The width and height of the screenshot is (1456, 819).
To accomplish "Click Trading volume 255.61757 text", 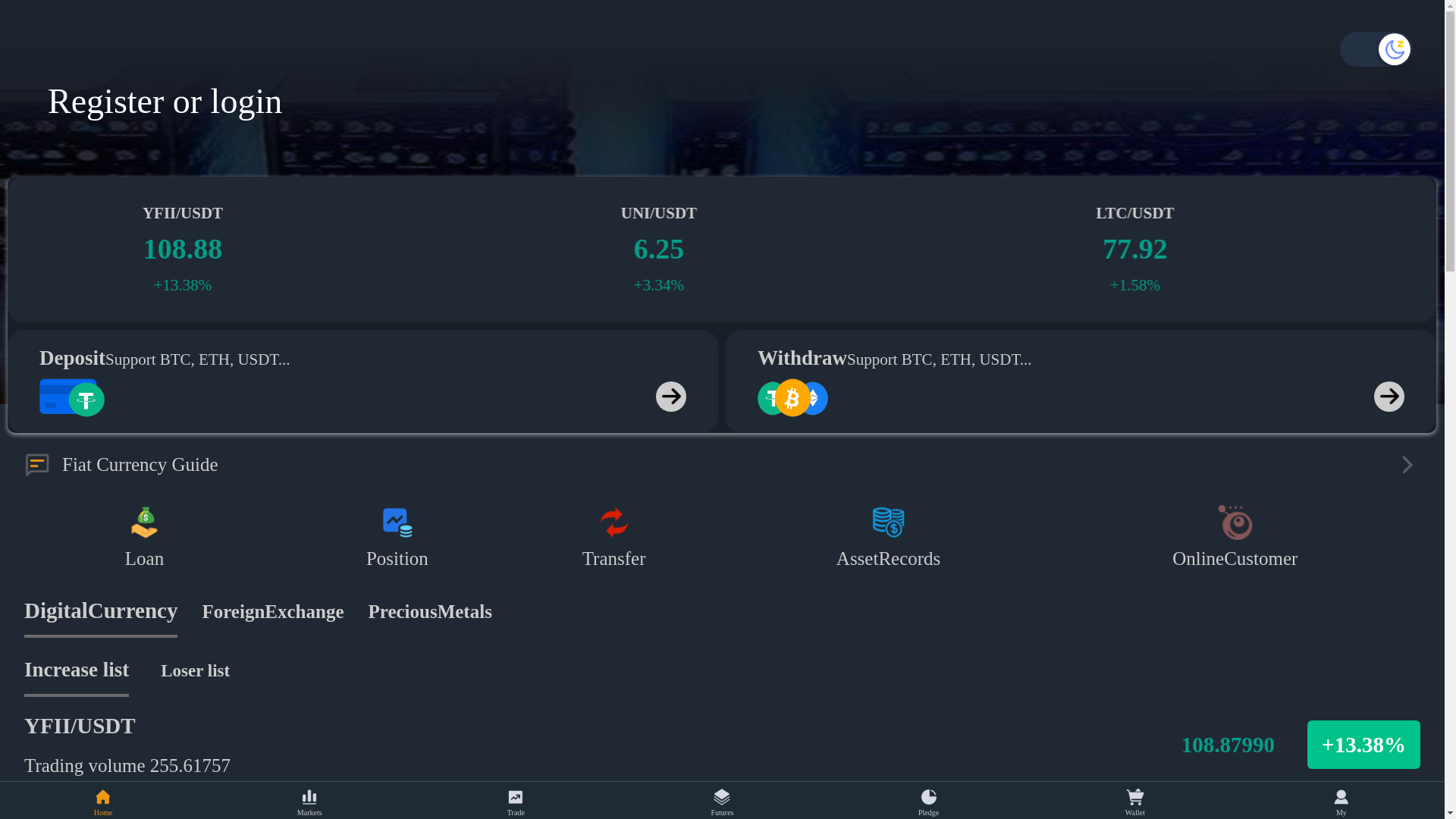I will 127,766.
